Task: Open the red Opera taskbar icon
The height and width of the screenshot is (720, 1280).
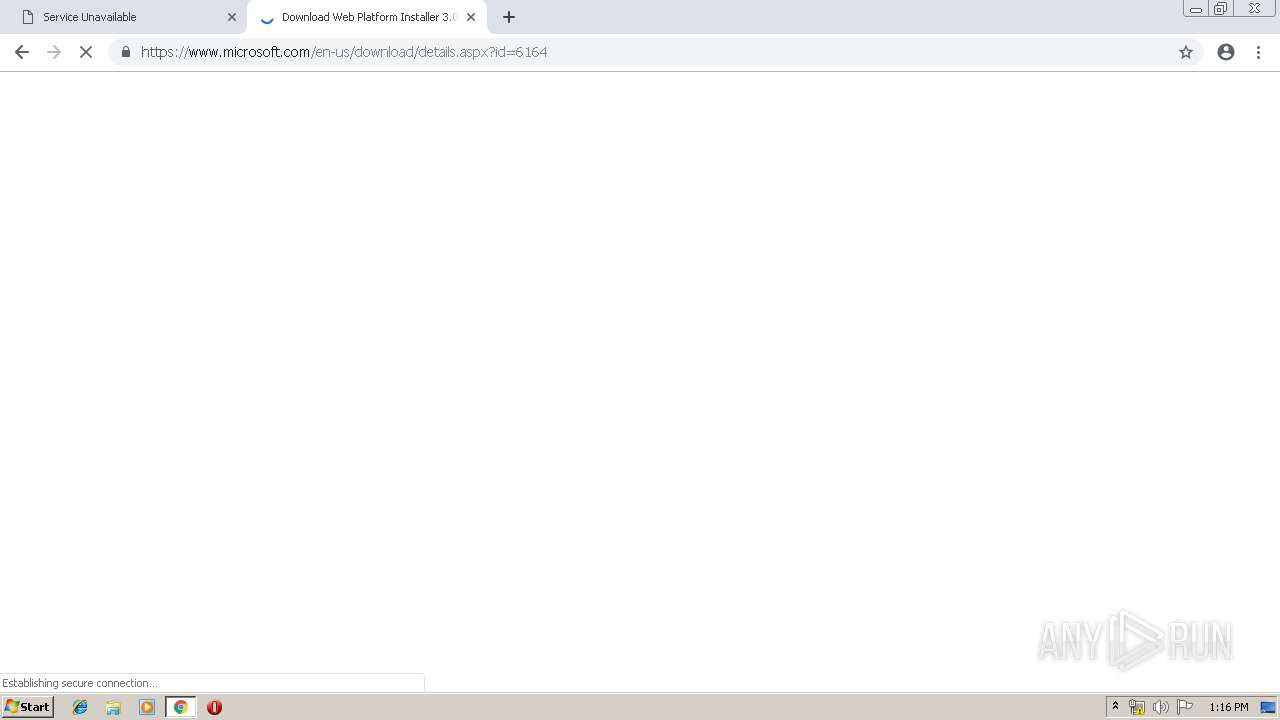Action: tap(214, 707)
